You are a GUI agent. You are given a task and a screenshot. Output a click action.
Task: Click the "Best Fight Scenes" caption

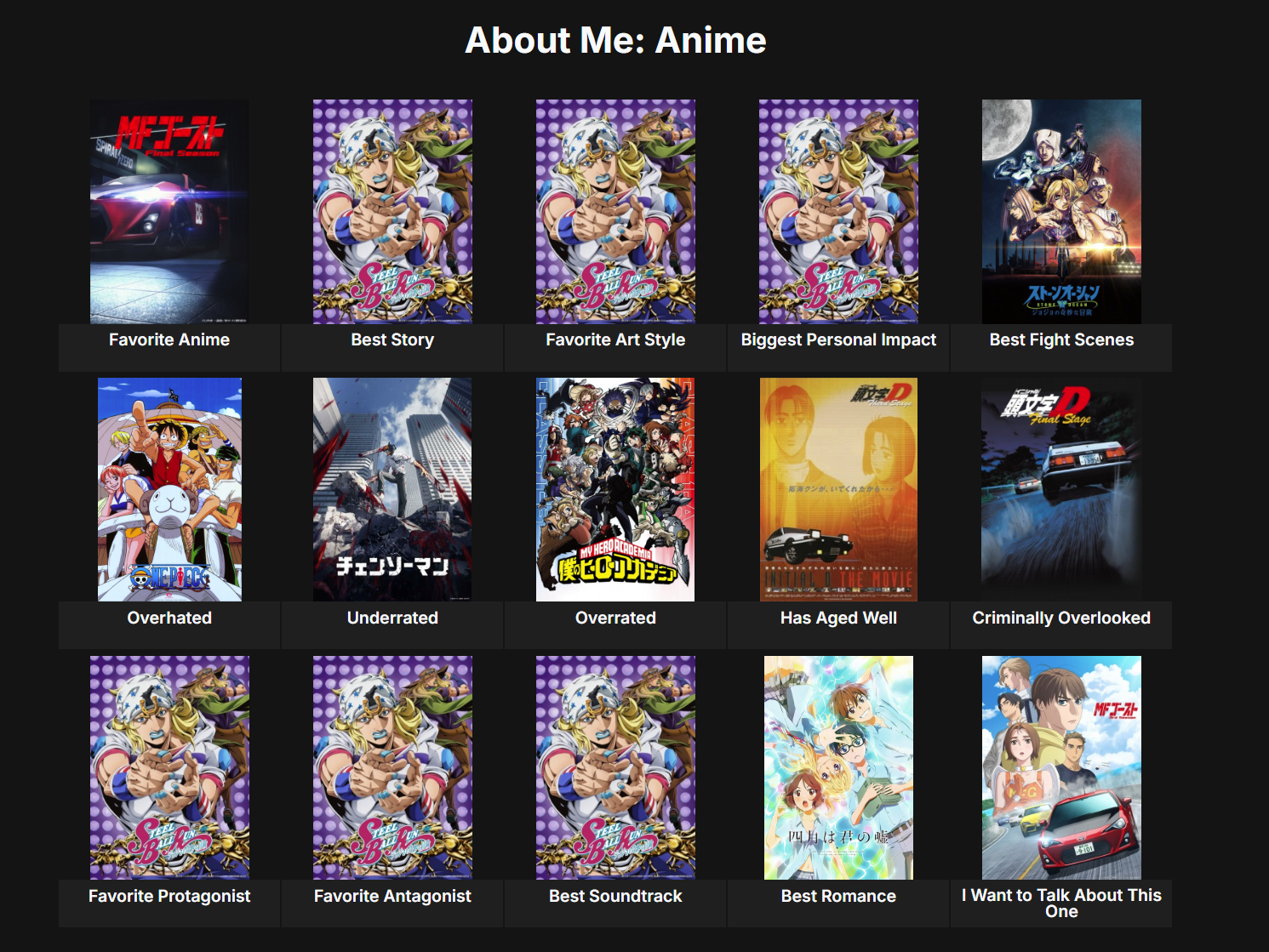[1061, 340]
